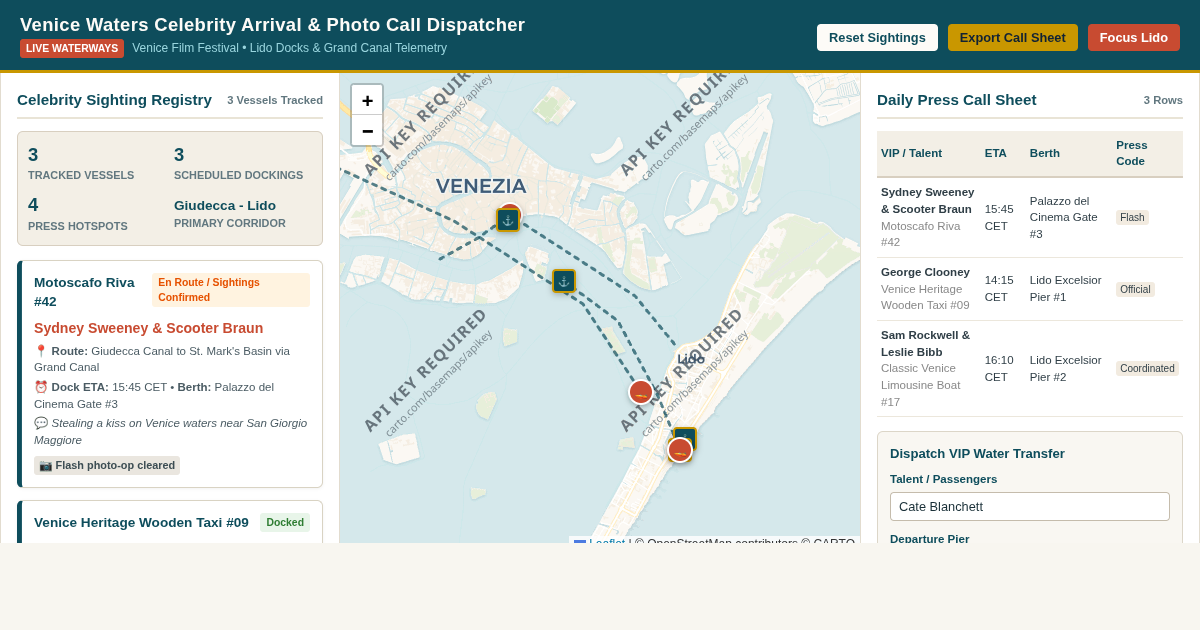Click the Venice Waters dispatcher title
Screen dimensions: 1200x630
(x=272, y=25)
